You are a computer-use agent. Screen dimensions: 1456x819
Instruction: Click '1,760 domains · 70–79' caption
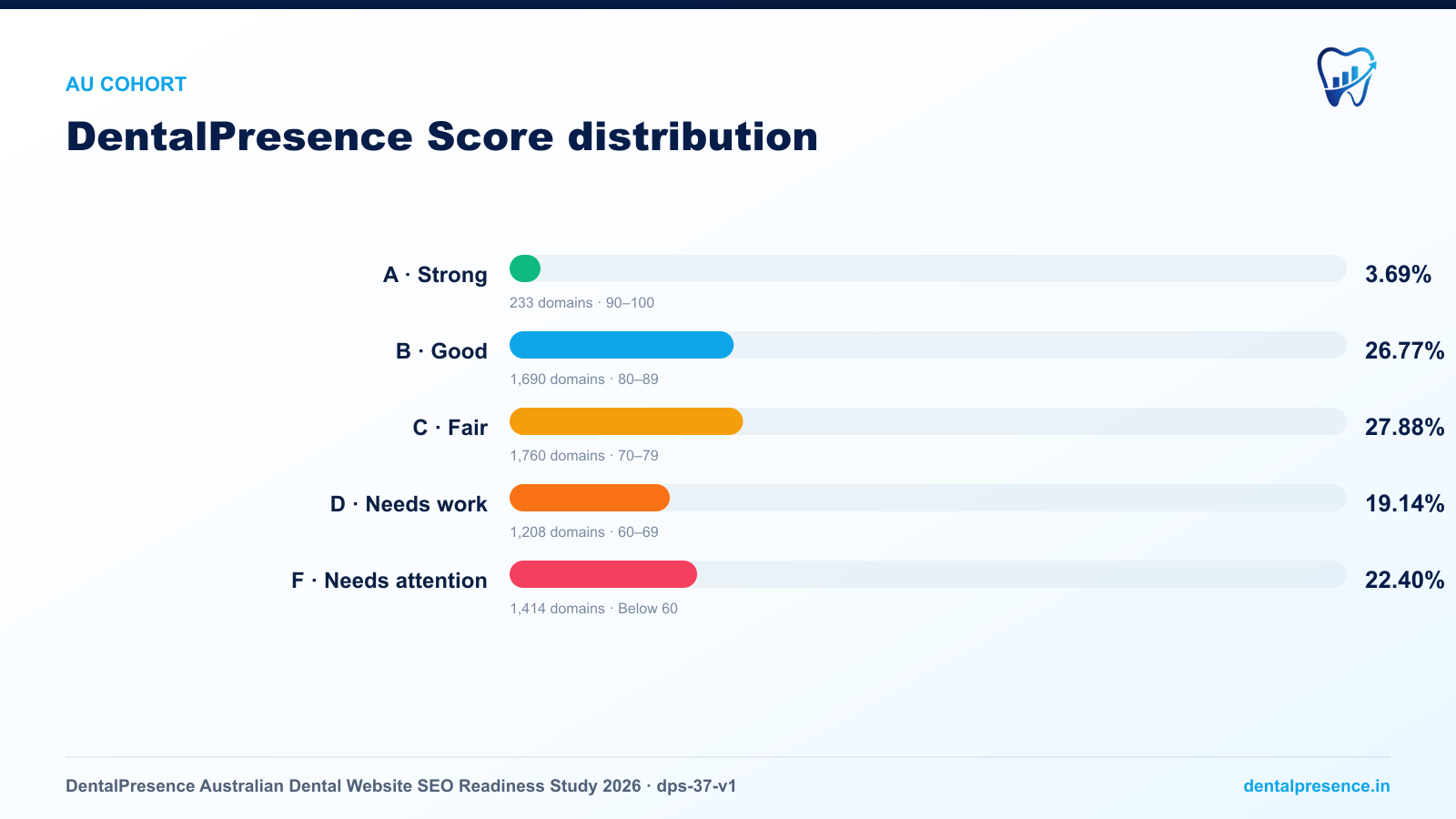(x=584, y=456)
